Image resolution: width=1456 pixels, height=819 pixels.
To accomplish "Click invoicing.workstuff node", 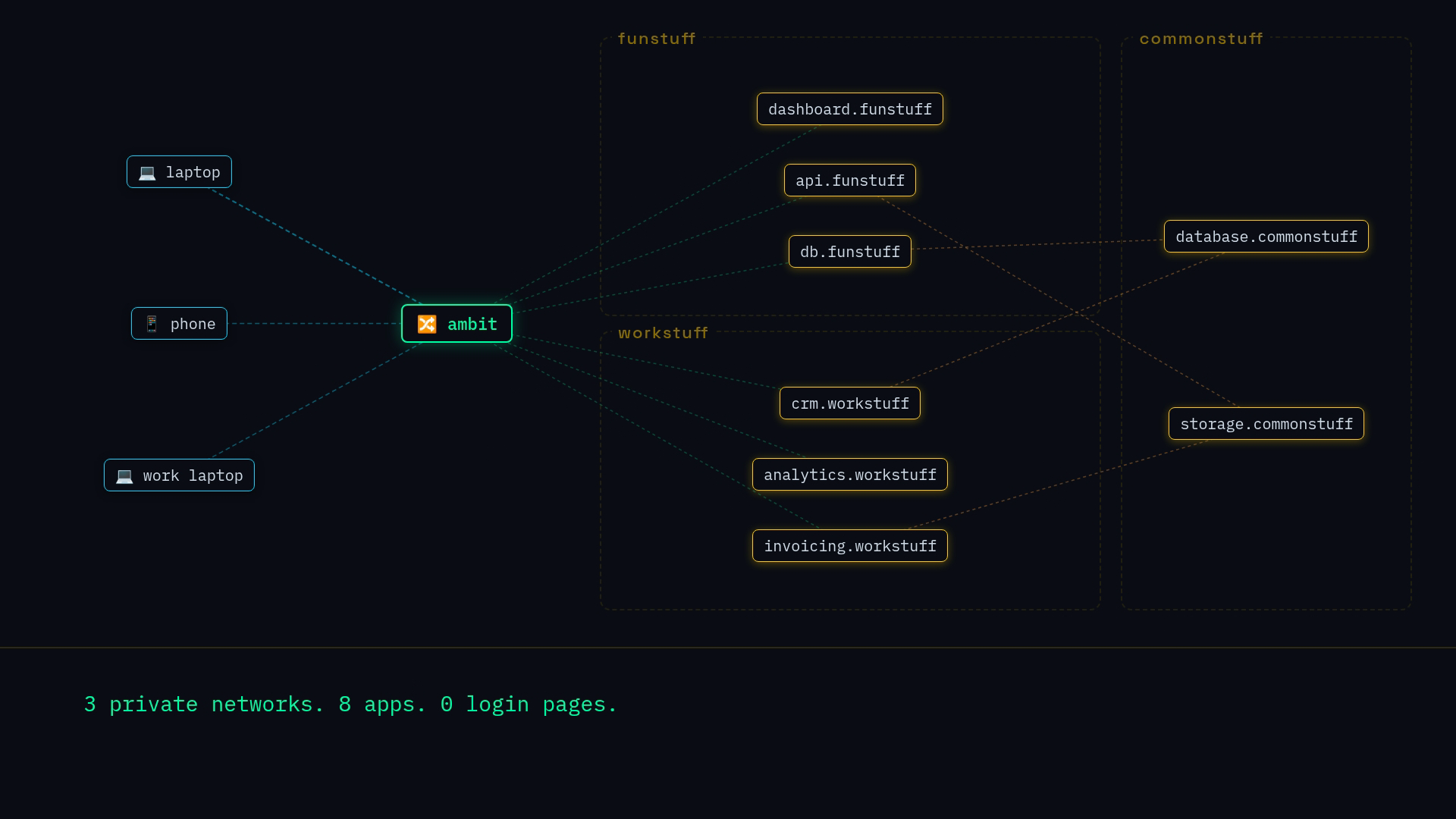I will click(x=849, y=546).
